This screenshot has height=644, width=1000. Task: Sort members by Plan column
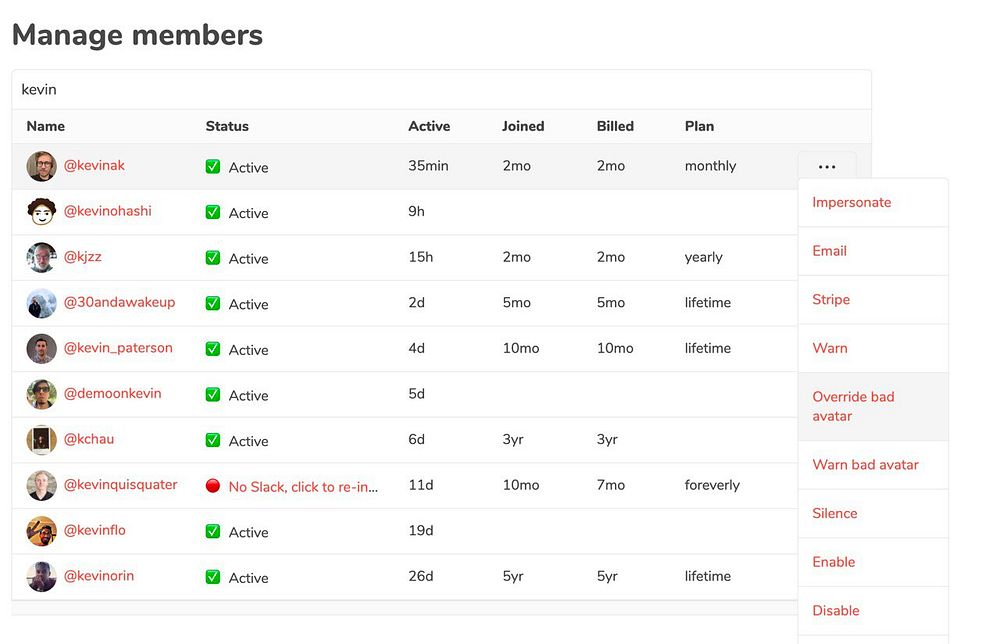pos(699,126)
